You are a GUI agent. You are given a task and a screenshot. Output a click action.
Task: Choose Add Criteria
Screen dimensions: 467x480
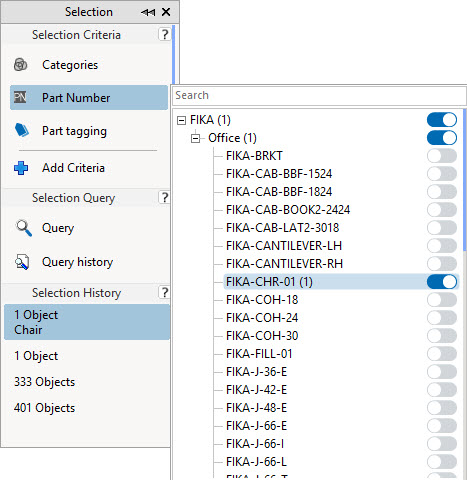point(89,168)
